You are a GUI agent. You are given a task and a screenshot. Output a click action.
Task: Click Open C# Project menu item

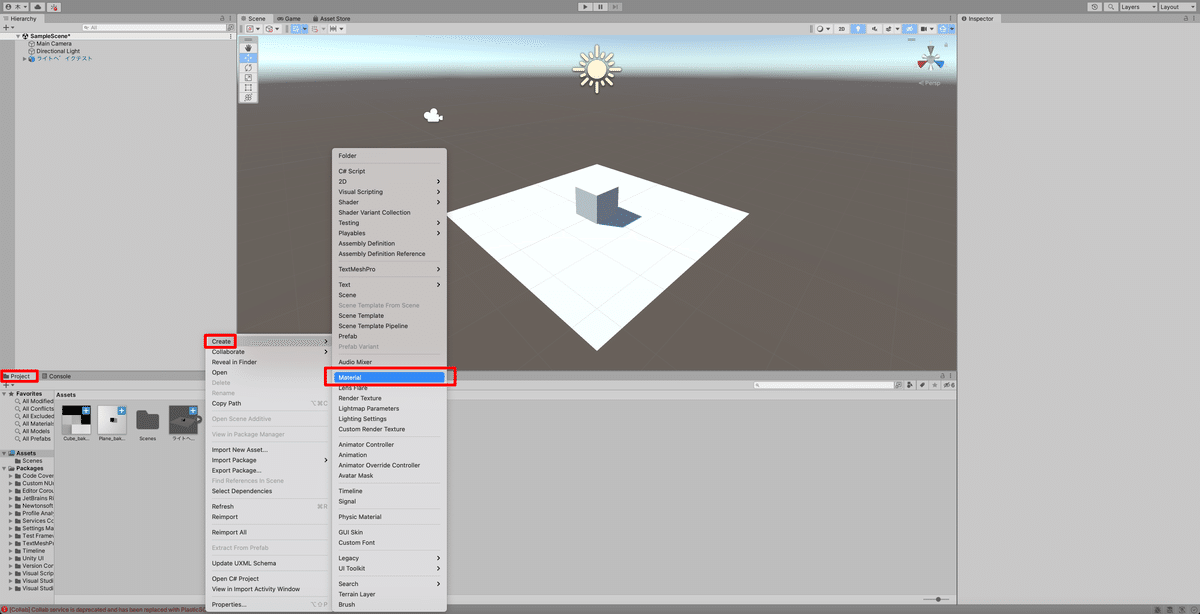(268, 578)
